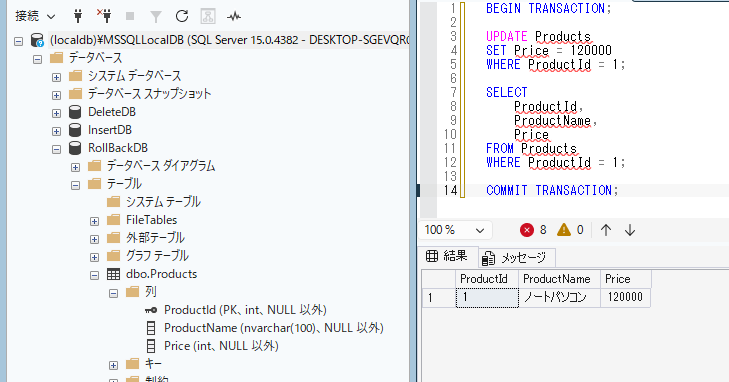Expand the グラフ テーブル folder
The width and height of the screenshot is (729, 382).
94,257
